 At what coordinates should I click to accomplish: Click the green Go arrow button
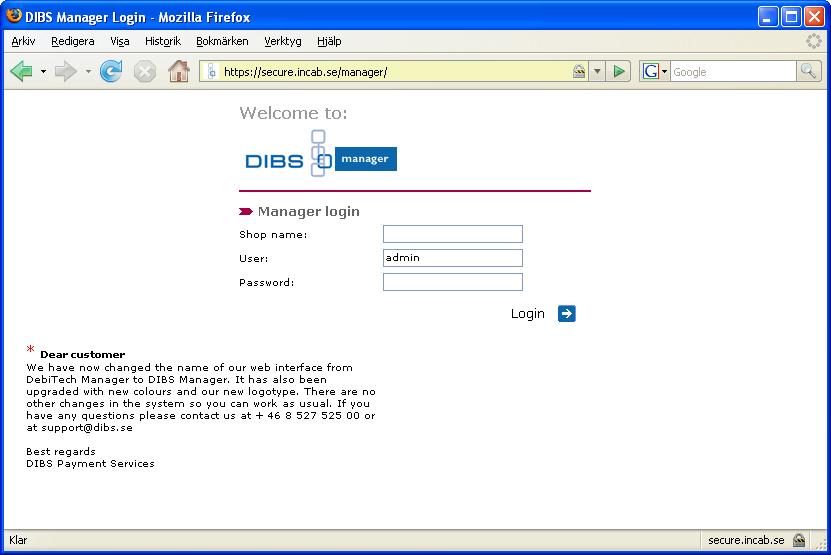point(618,71)
